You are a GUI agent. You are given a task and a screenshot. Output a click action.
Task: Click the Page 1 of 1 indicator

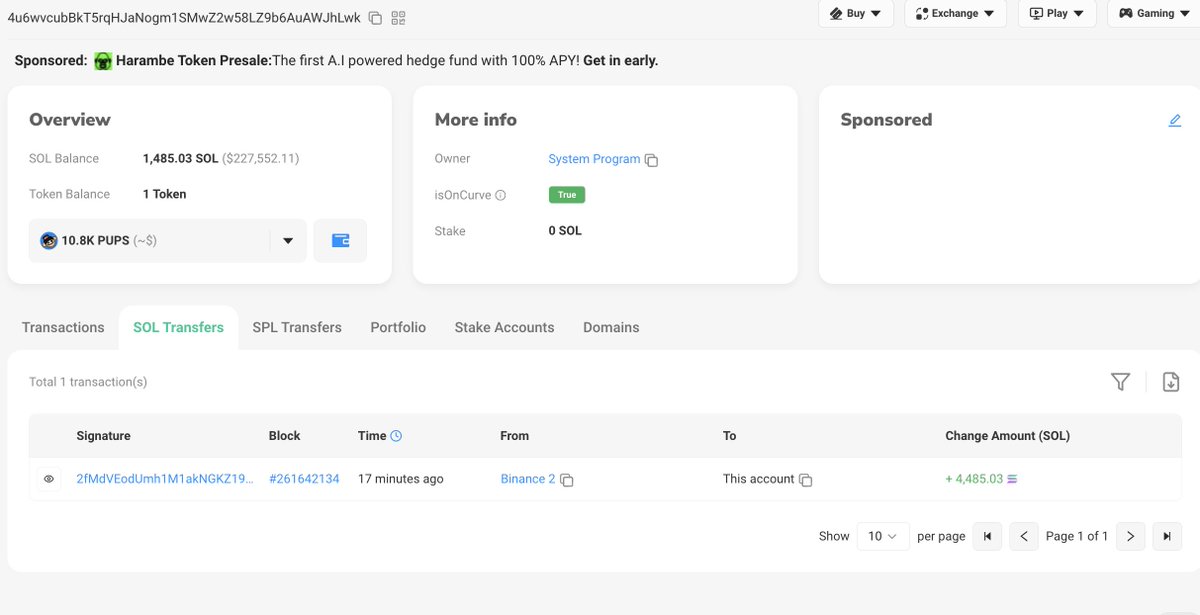click(x=1077, y=536)
